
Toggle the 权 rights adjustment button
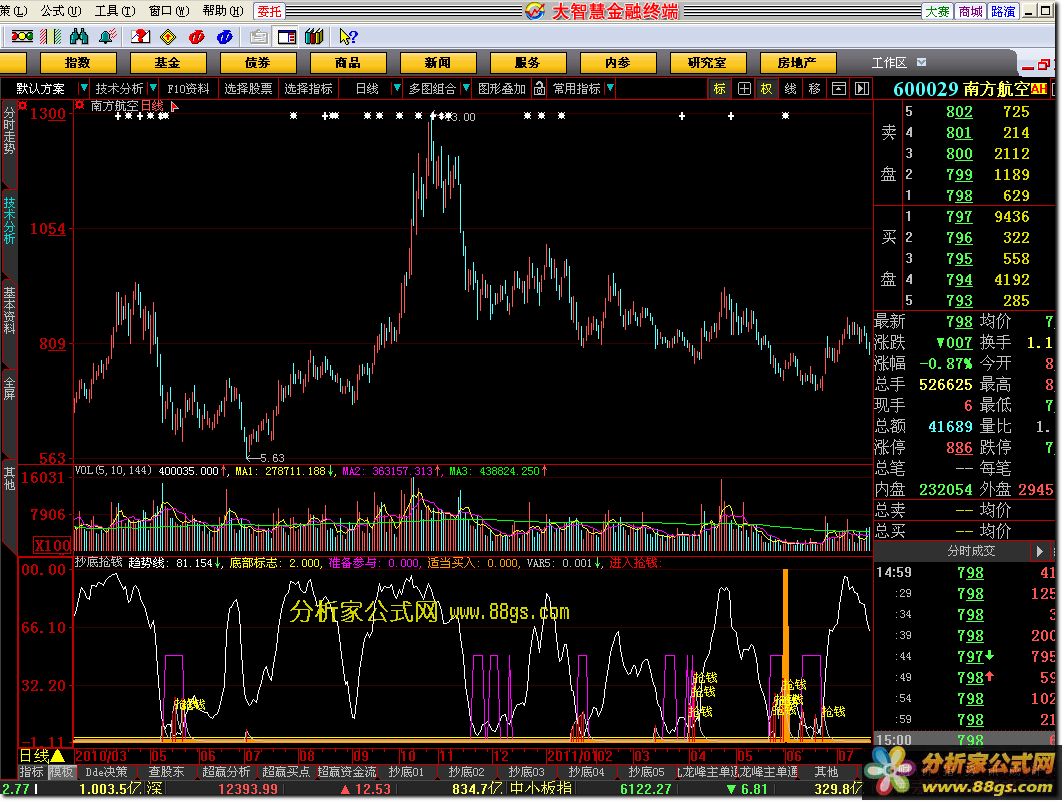tap(767, 88)
